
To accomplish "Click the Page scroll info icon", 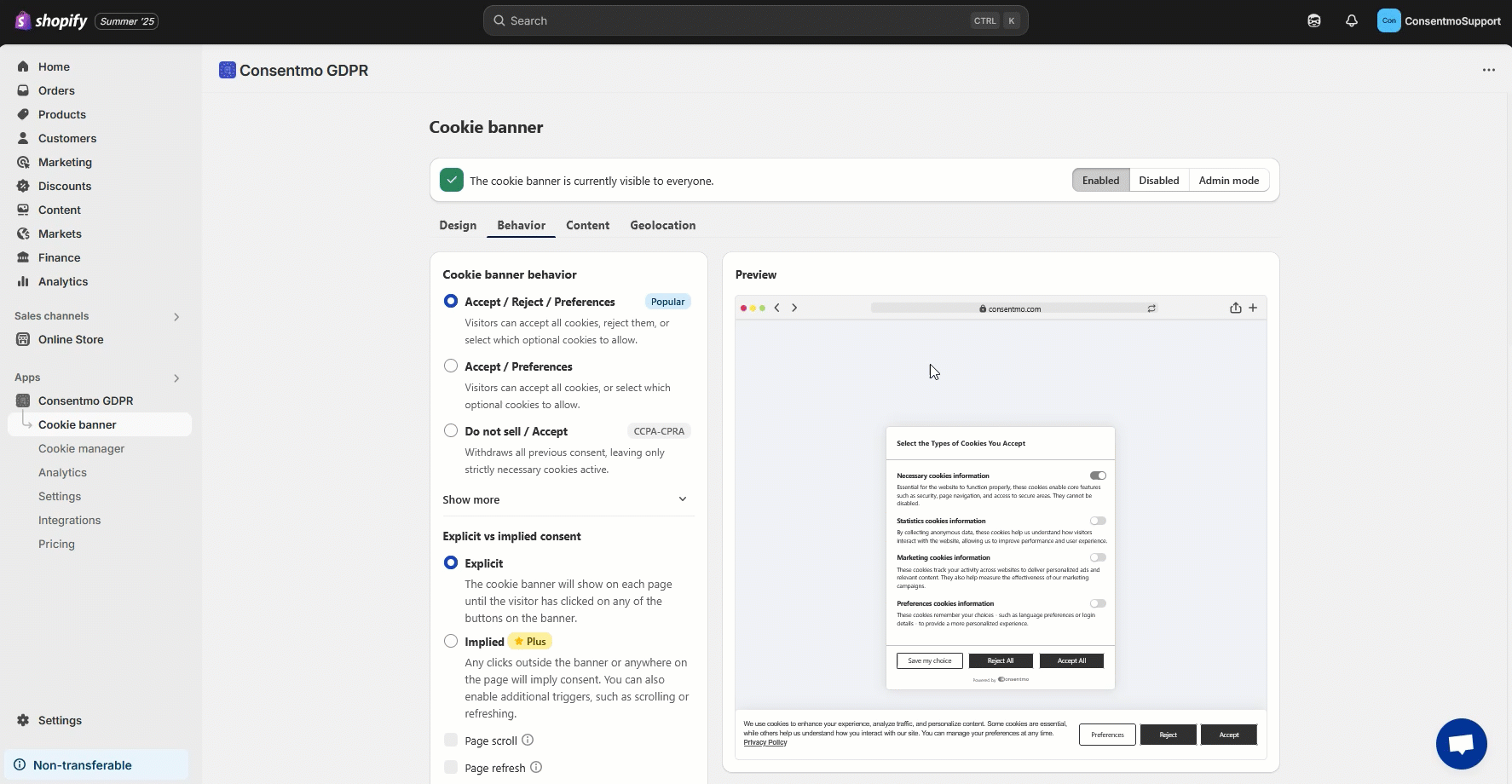I will (528, 740).
